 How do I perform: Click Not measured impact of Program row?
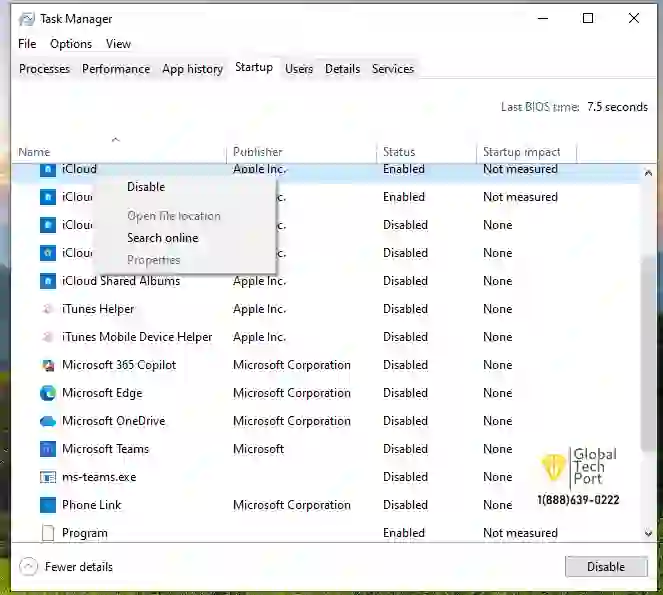(x=521, y=533)
